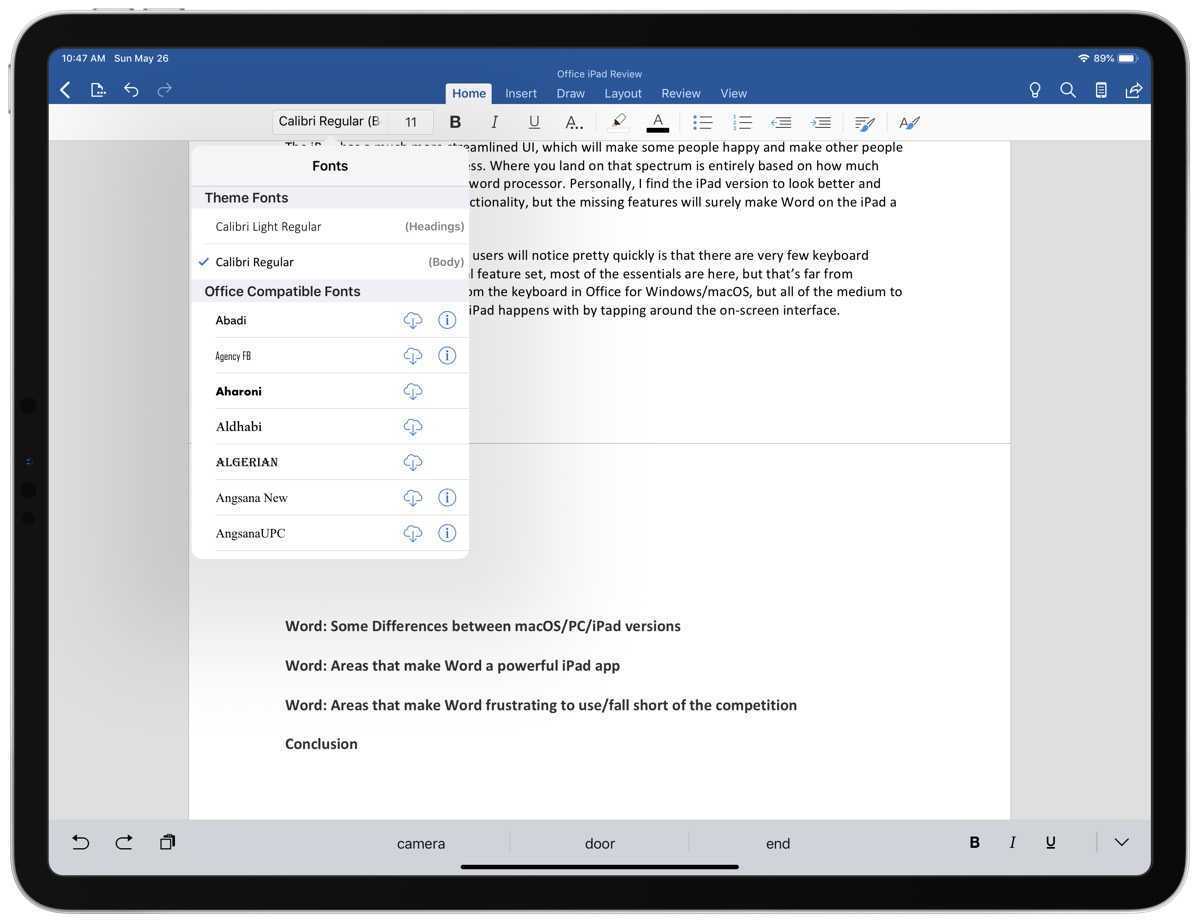Tap the clipboard paste icon in the keyboard bar
1200x924 pixels.
pyautogui.click(x=167, y=842)
